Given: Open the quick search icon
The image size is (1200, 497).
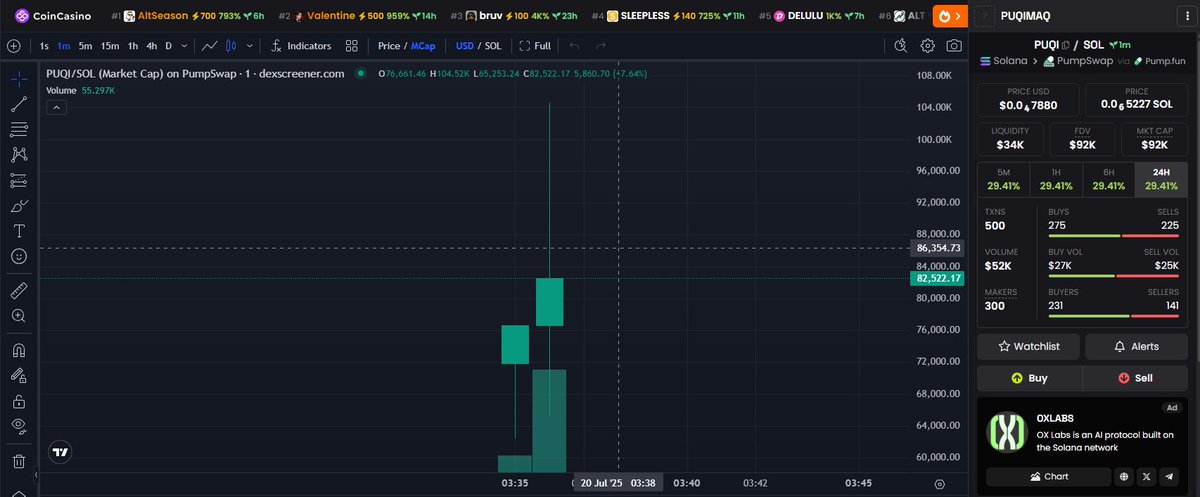Looking at the screenshot, I should (901, 46).
